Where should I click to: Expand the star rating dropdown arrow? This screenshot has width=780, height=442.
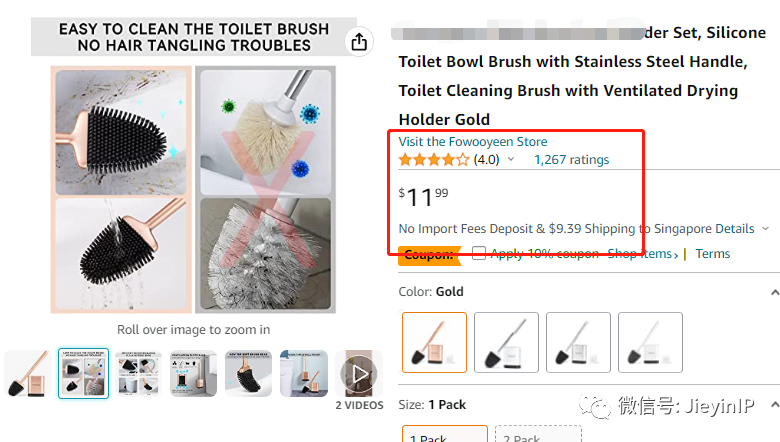point(511,160)
